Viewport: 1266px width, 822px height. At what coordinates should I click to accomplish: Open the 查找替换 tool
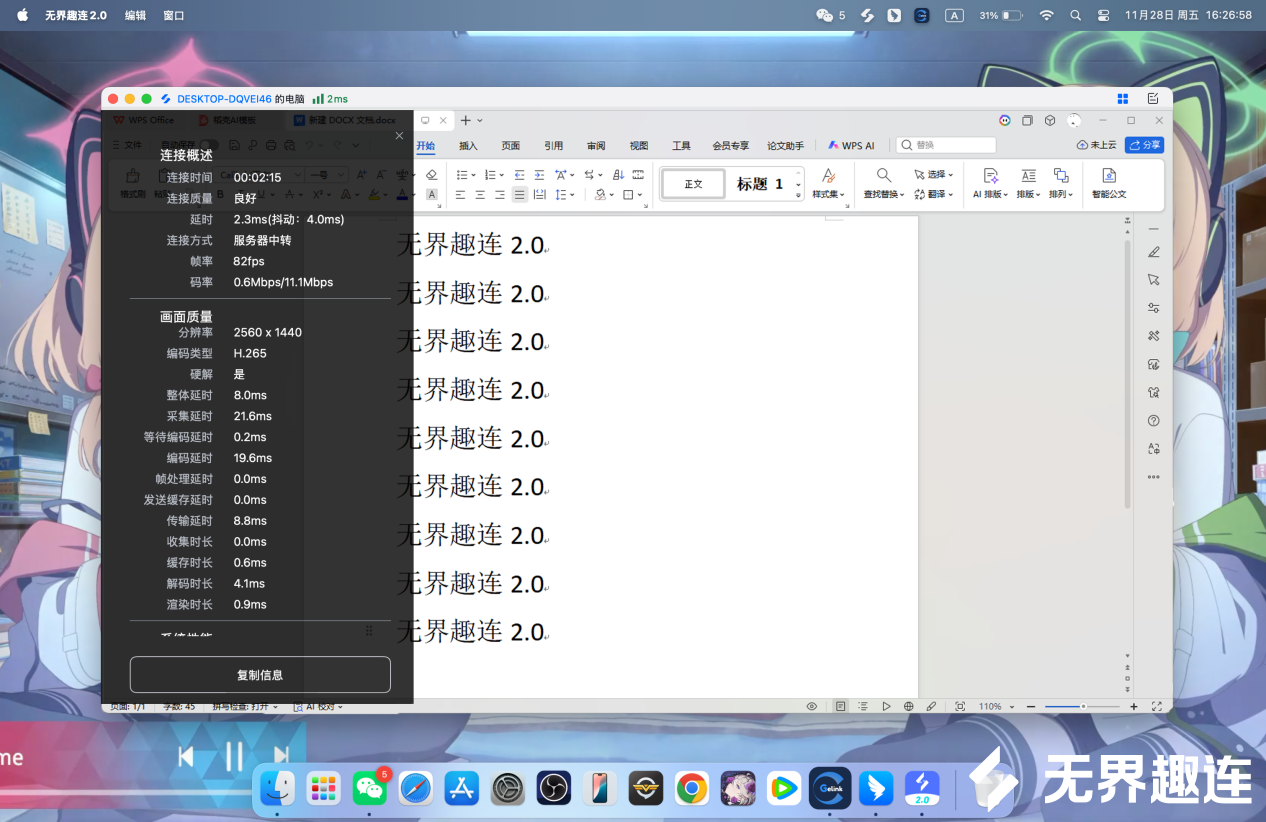(884, 183)
